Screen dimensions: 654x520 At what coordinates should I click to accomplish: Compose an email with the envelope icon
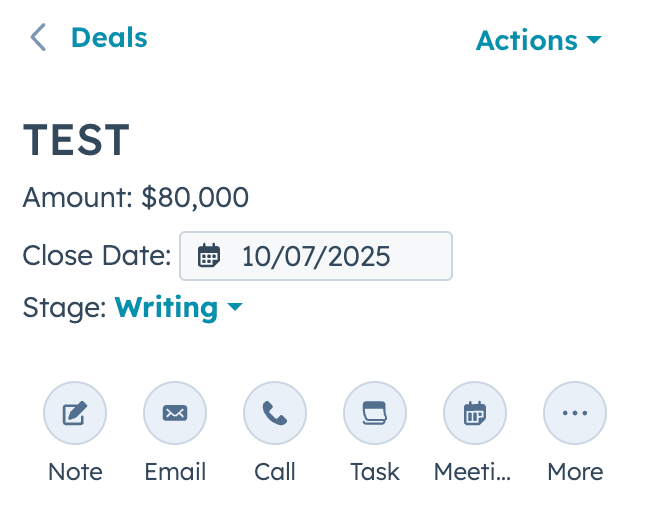pos(175,413)
